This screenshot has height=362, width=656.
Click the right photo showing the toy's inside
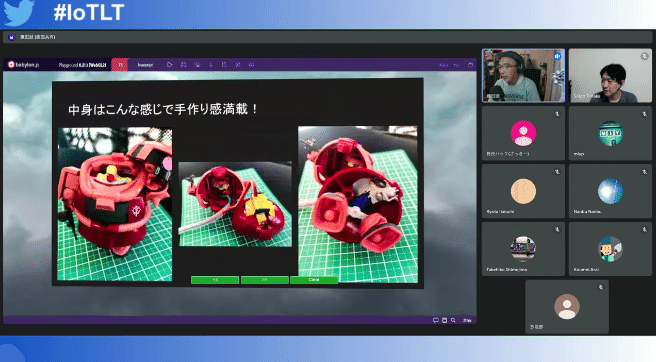358,204
